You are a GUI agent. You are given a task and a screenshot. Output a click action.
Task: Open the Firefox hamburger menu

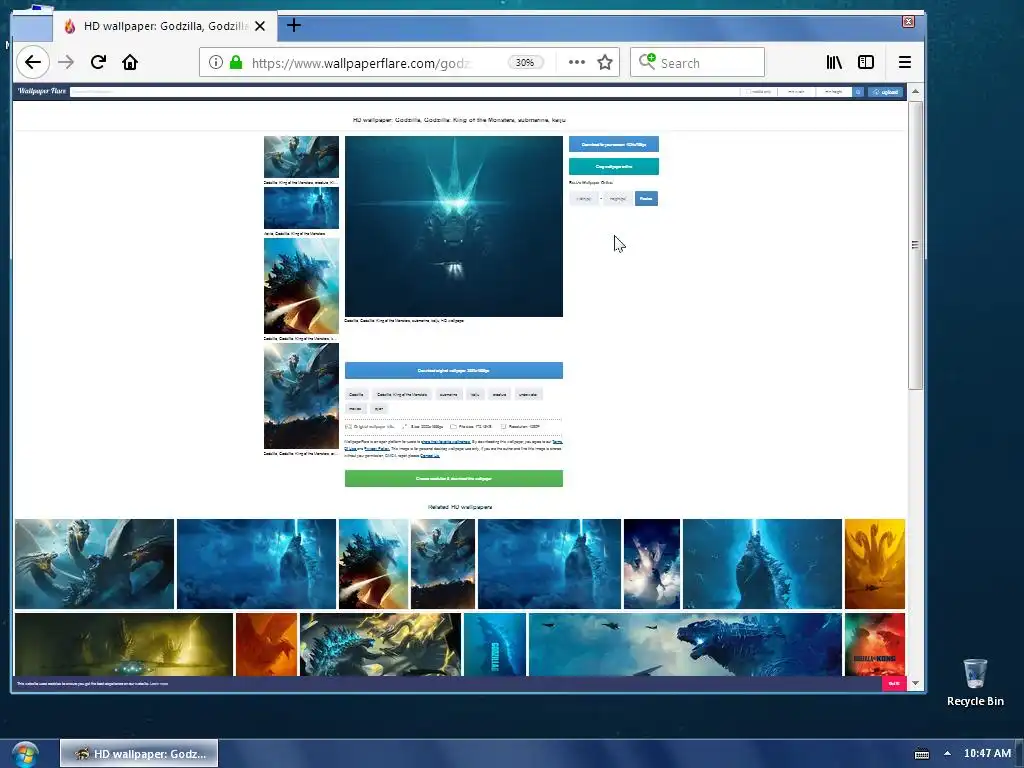click(x=904, y=63)
